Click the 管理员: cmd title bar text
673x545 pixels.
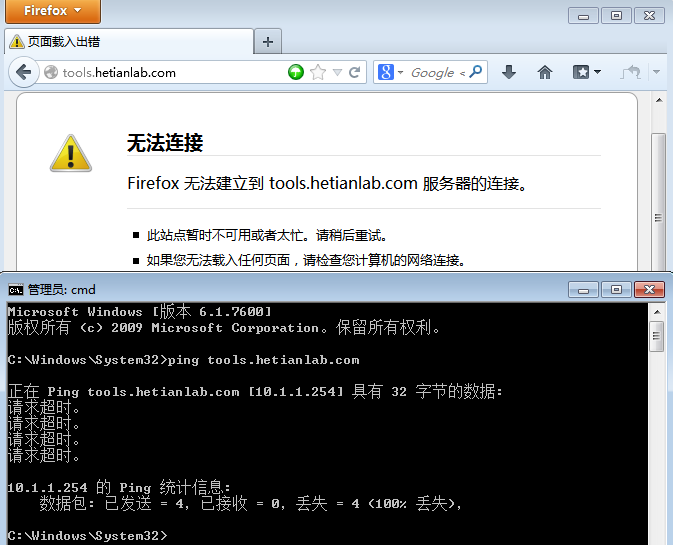click(x=62, y=290)
